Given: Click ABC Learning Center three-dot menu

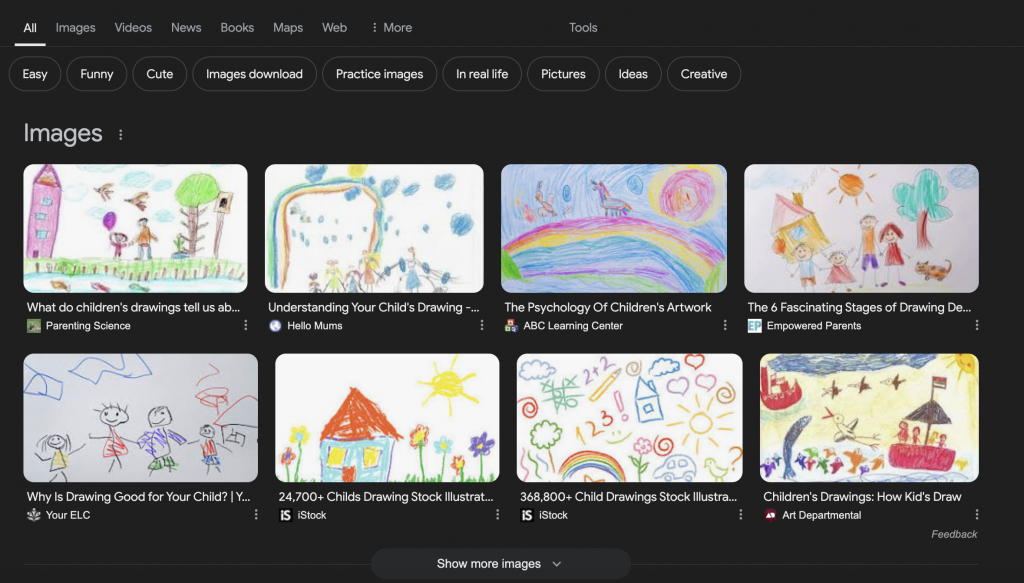Looking at the screenshot, I should tap(726, 326).
